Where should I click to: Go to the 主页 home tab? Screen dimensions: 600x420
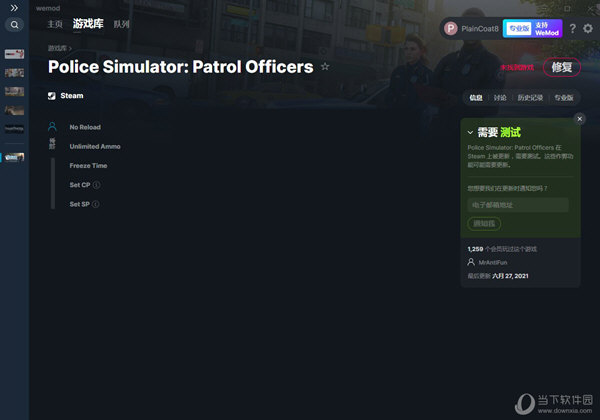pos(55,24)
